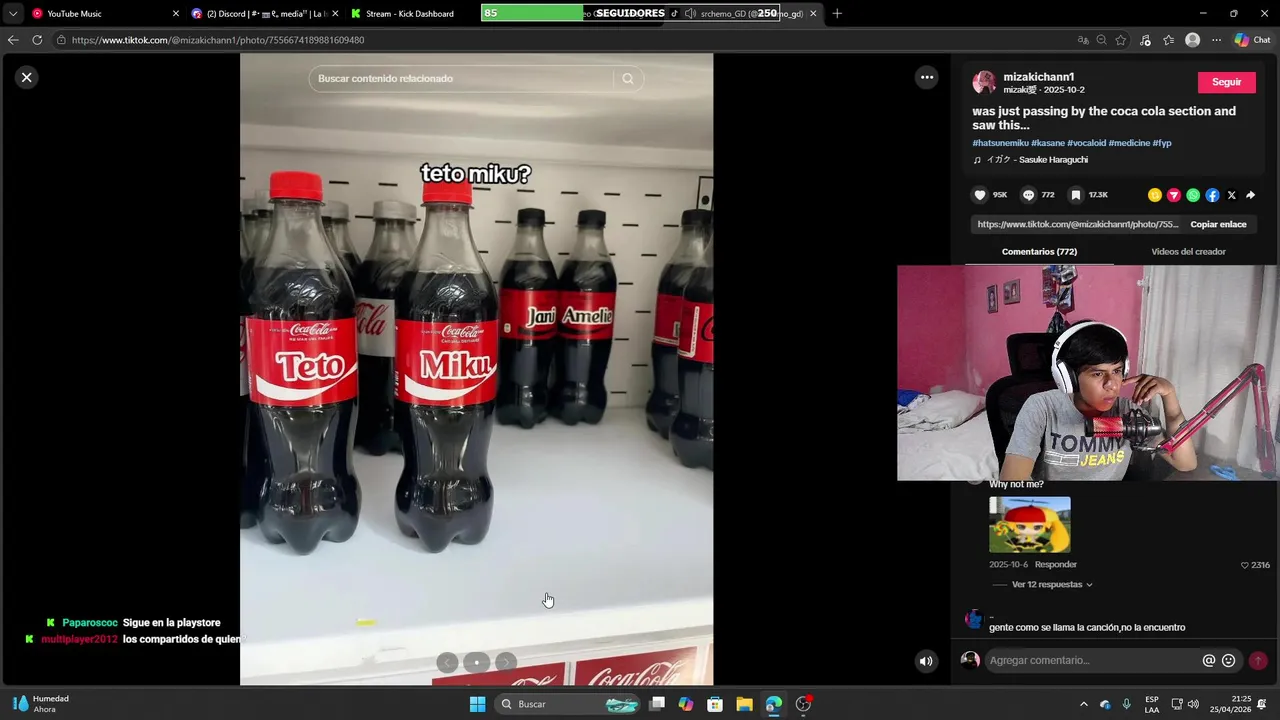Viewport: 1280px width, 720px height.
Task: Open File Explorer from taskbar
Action: [744, 704]
